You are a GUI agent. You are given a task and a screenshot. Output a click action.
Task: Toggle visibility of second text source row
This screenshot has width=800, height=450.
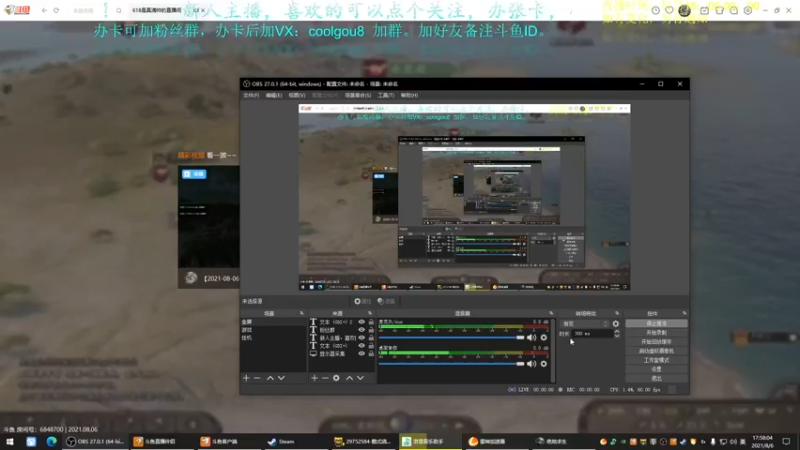click(362, 330)
